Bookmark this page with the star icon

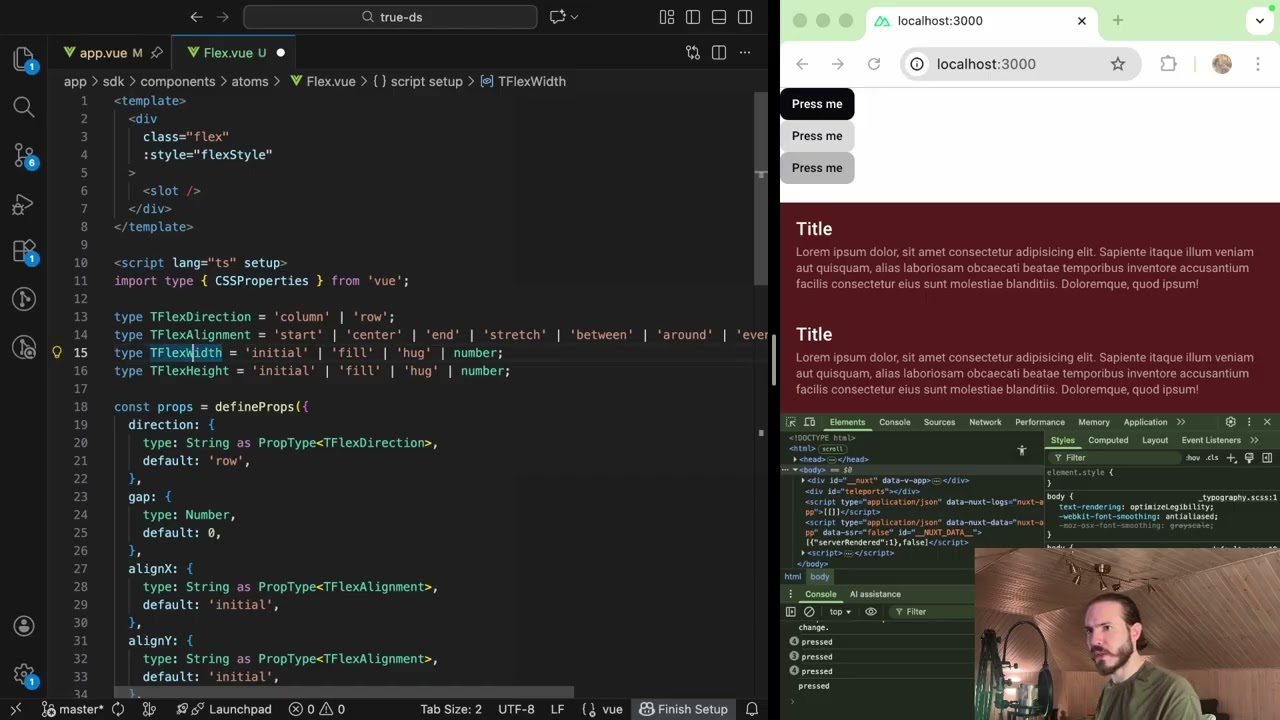[x=1118, y=64]
